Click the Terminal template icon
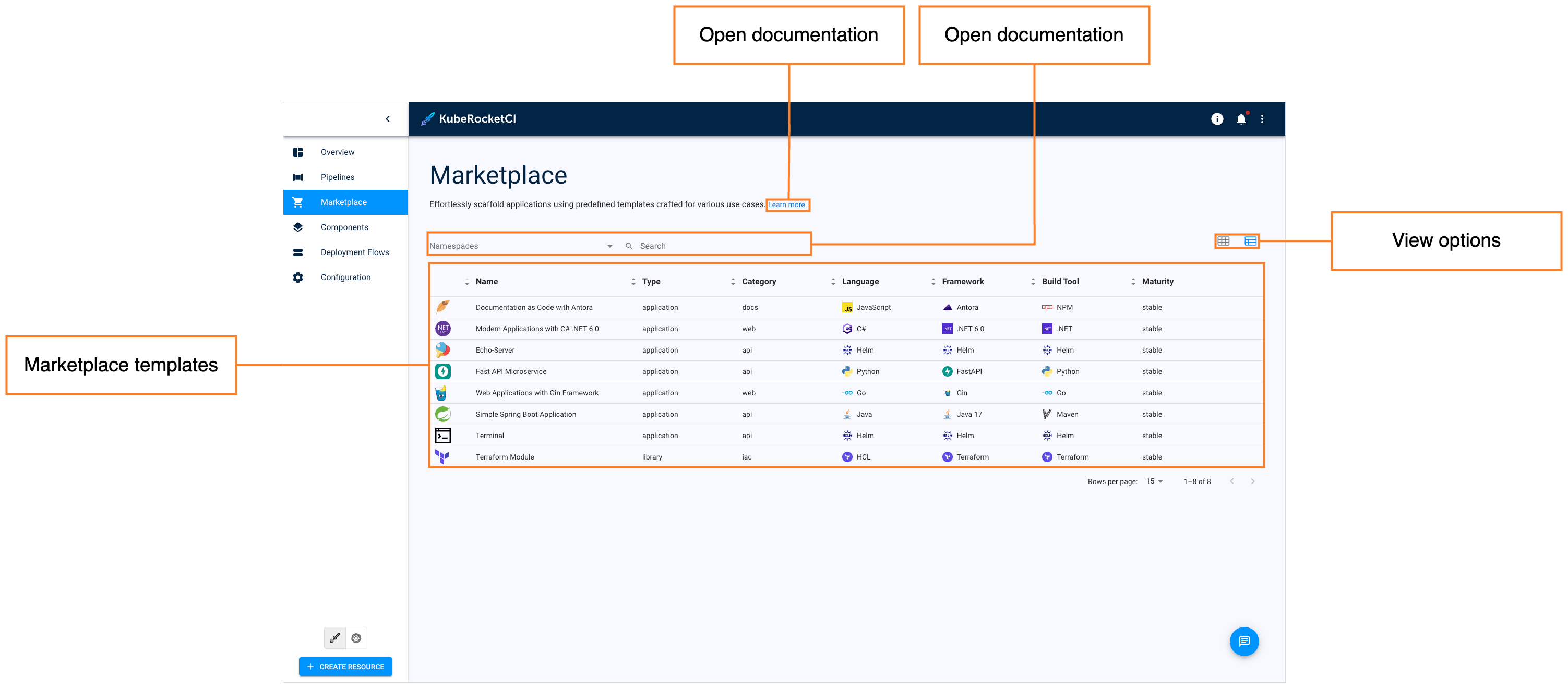 (x=442, y=436)
